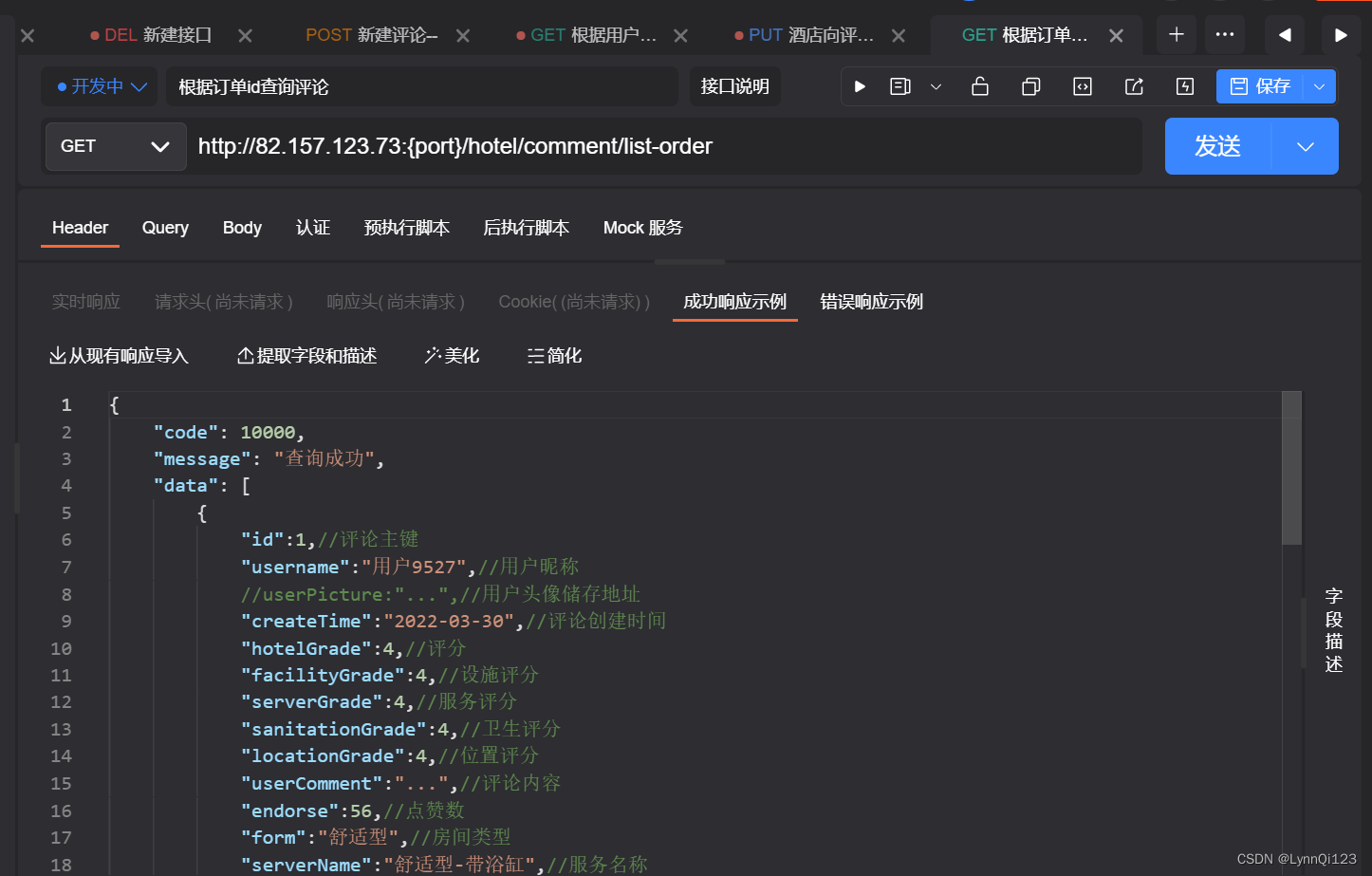The image size is (1372, 876).
Task: Click the lightning file icon in toolbar
Action: point(1185,86)
